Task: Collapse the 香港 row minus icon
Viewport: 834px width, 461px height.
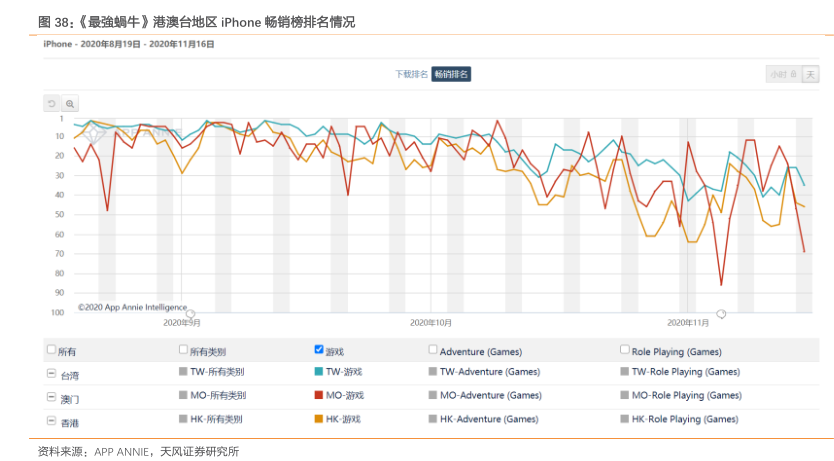Action: click(x=51, y=422)
